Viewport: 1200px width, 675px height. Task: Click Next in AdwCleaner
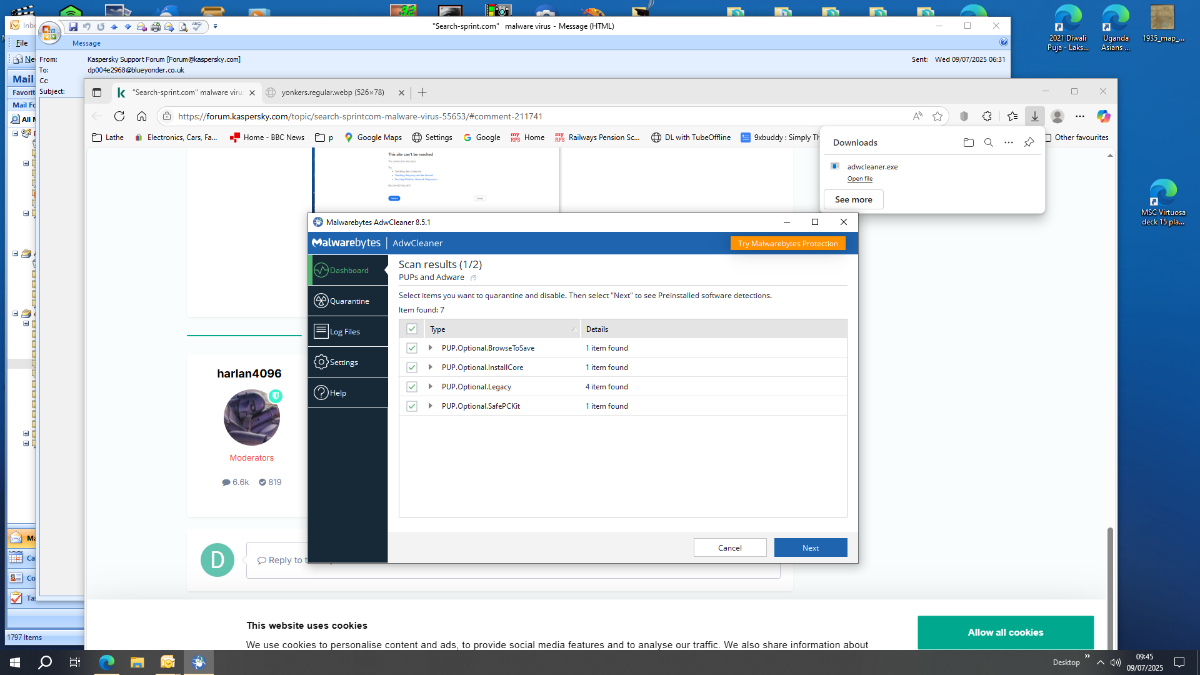[810, 548]
